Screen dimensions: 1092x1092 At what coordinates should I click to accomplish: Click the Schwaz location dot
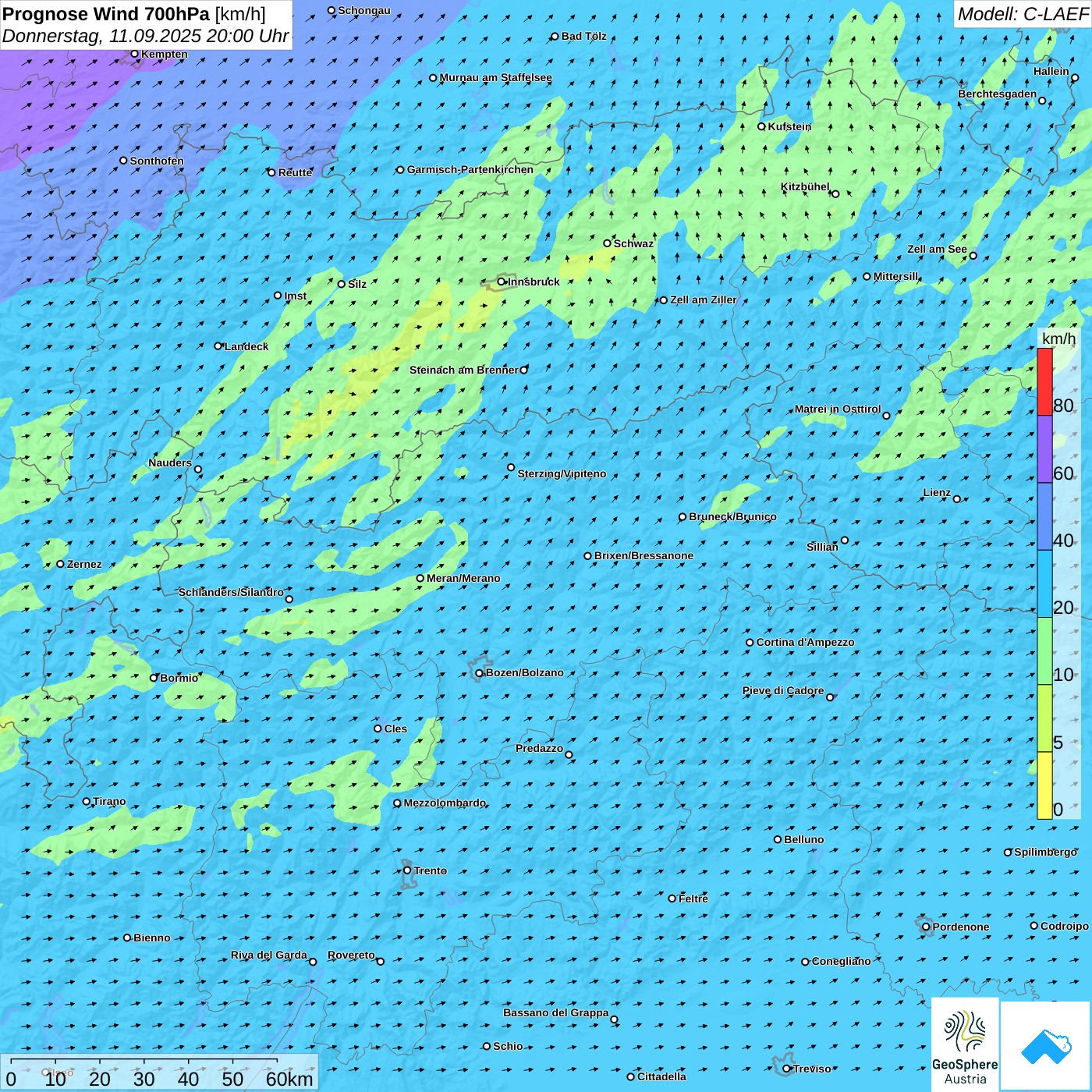(x=607, y=243)
